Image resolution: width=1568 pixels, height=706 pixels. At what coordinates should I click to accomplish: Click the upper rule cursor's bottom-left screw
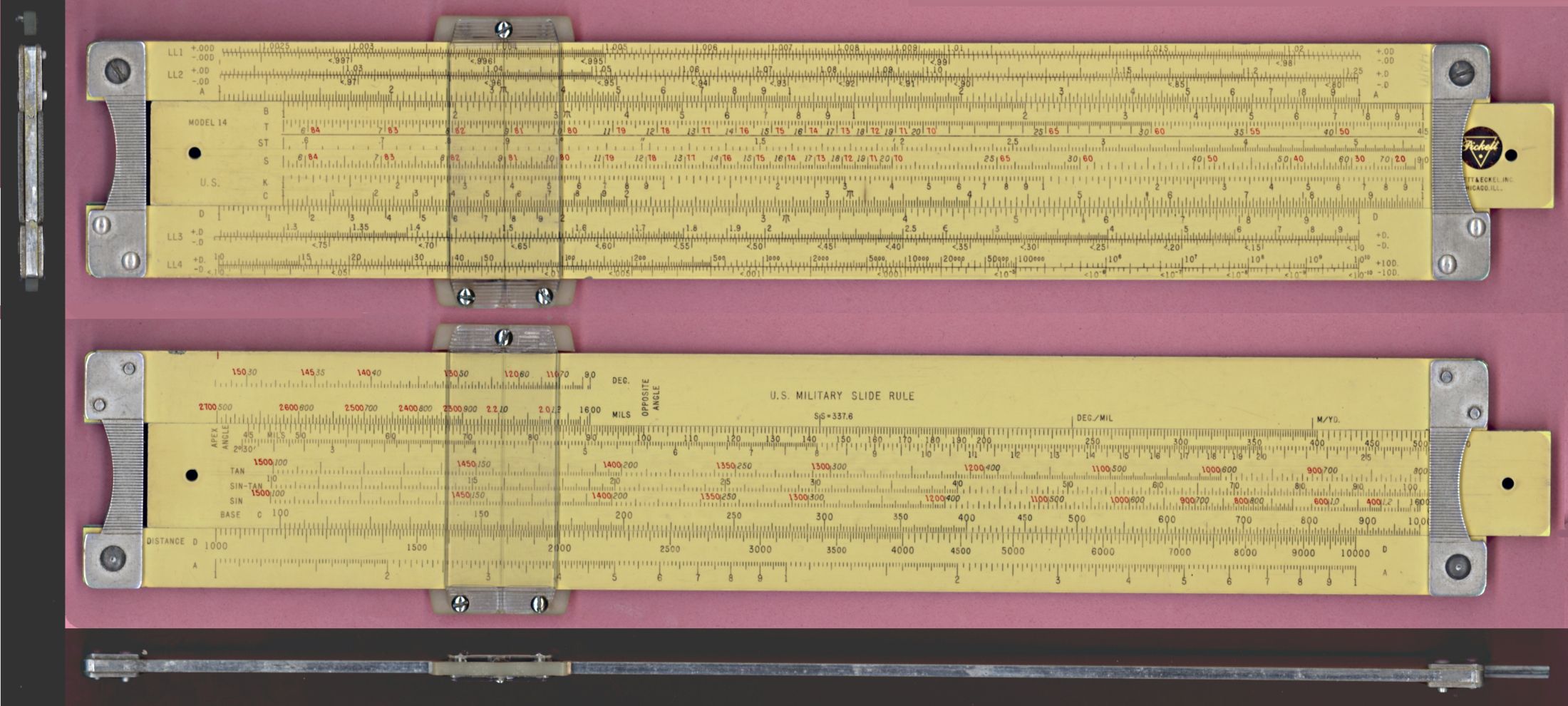point(465,296)
